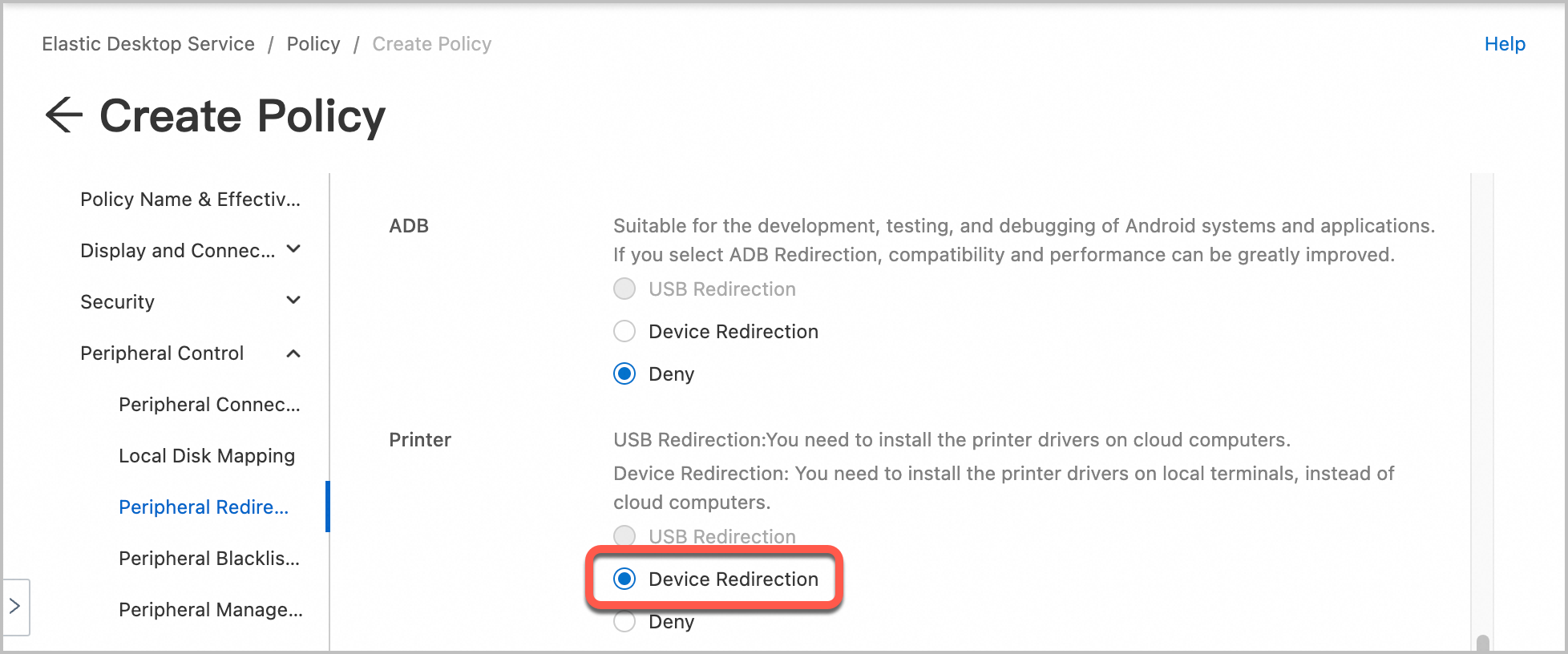The height and width of the screenshot is (654, 1568).
Task: Expand the collapsed left panel chevron
Action: [15, 608]
